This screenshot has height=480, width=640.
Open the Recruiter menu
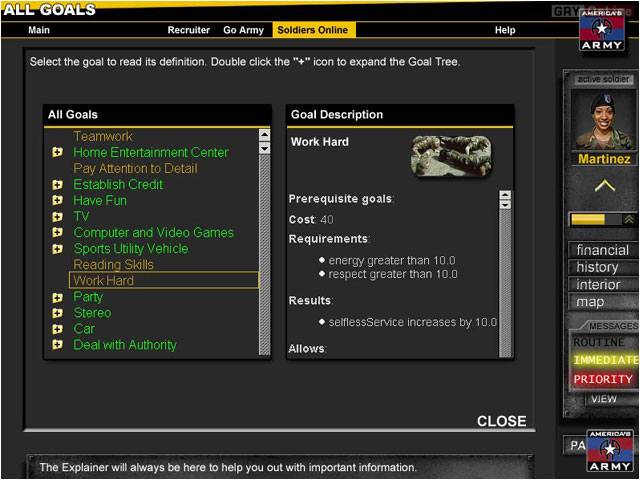pos(189,30)
